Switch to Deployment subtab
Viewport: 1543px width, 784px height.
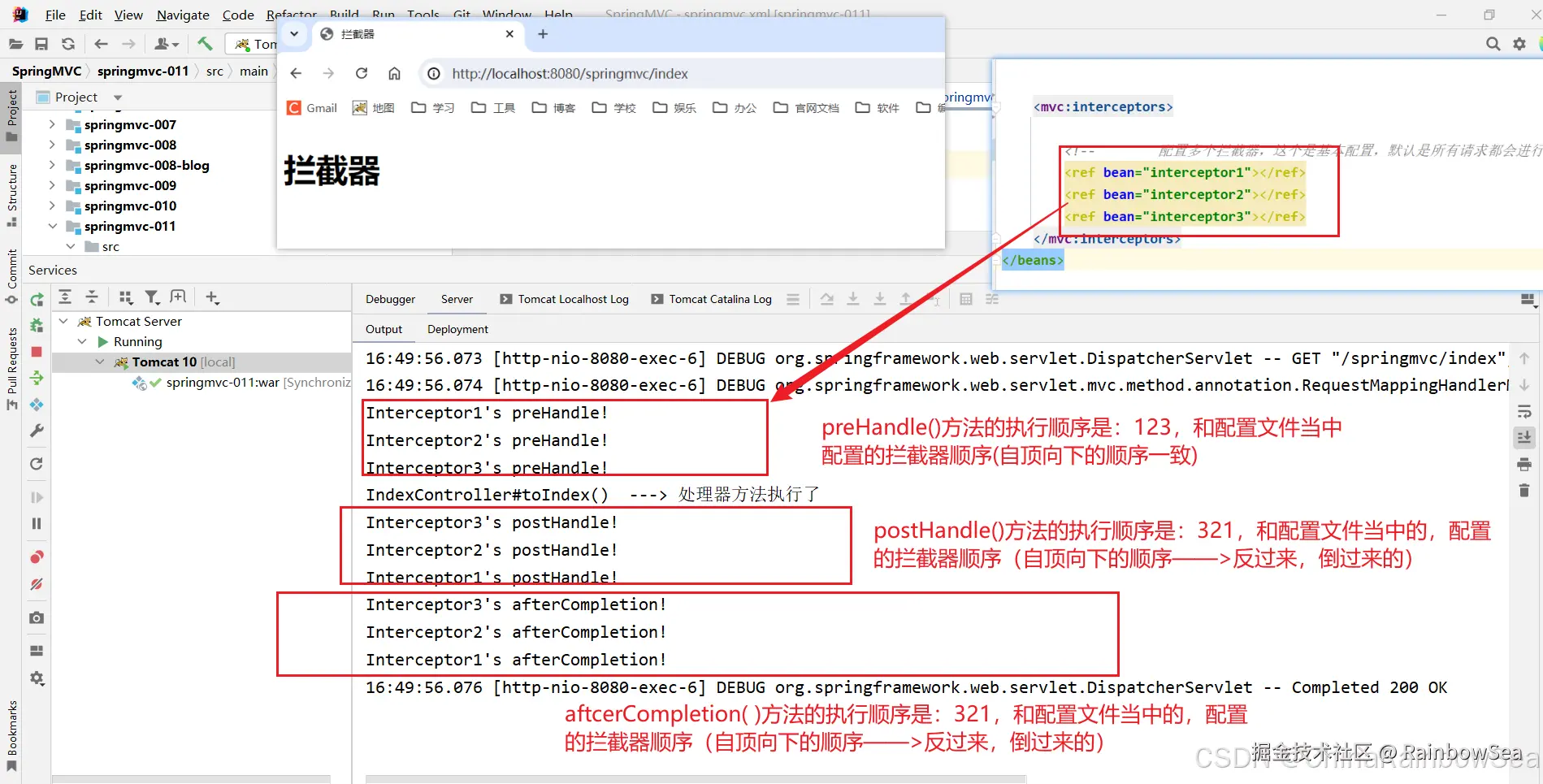pos(457,329)
